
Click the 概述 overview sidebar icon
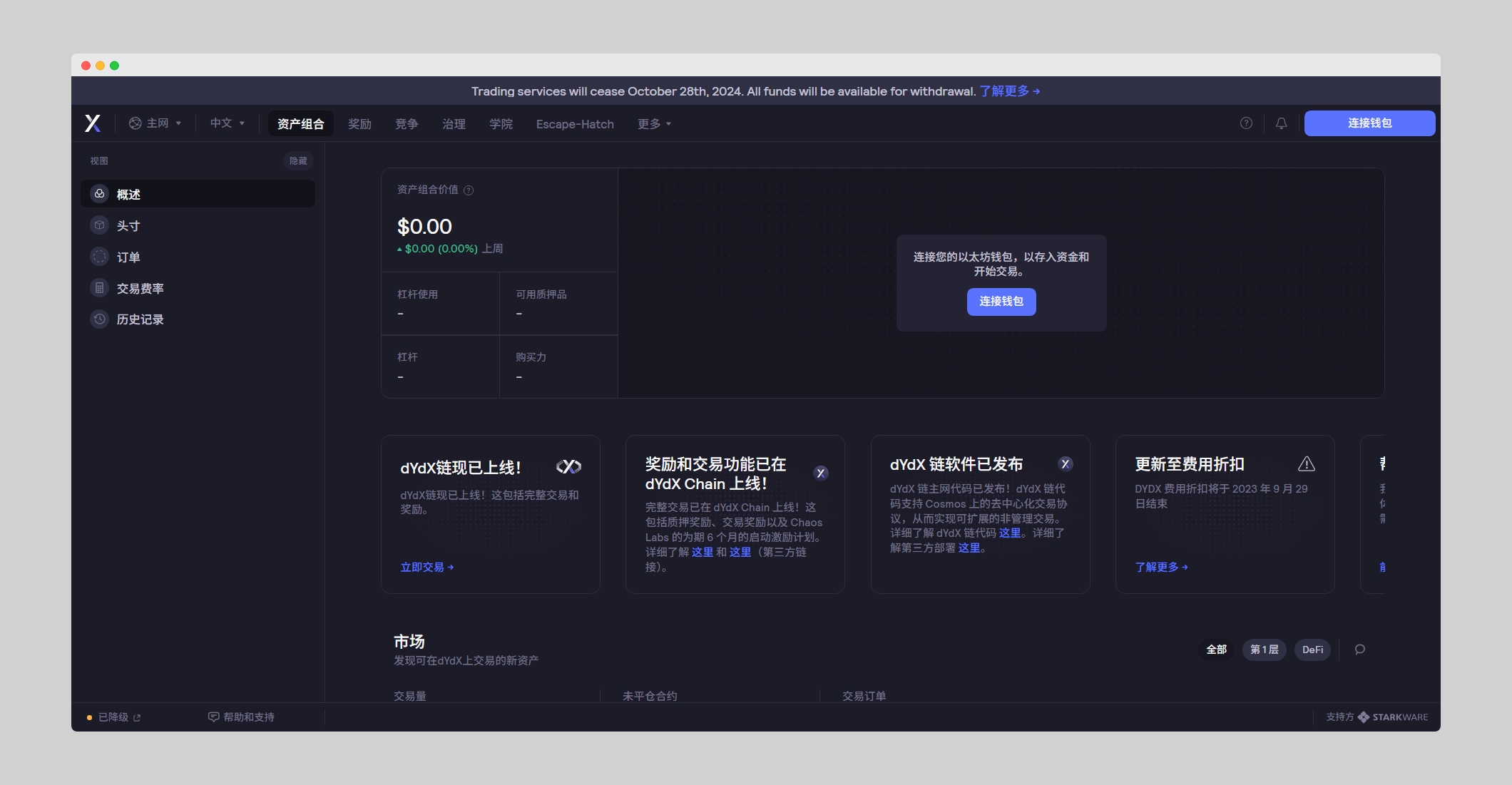(100, 194)
